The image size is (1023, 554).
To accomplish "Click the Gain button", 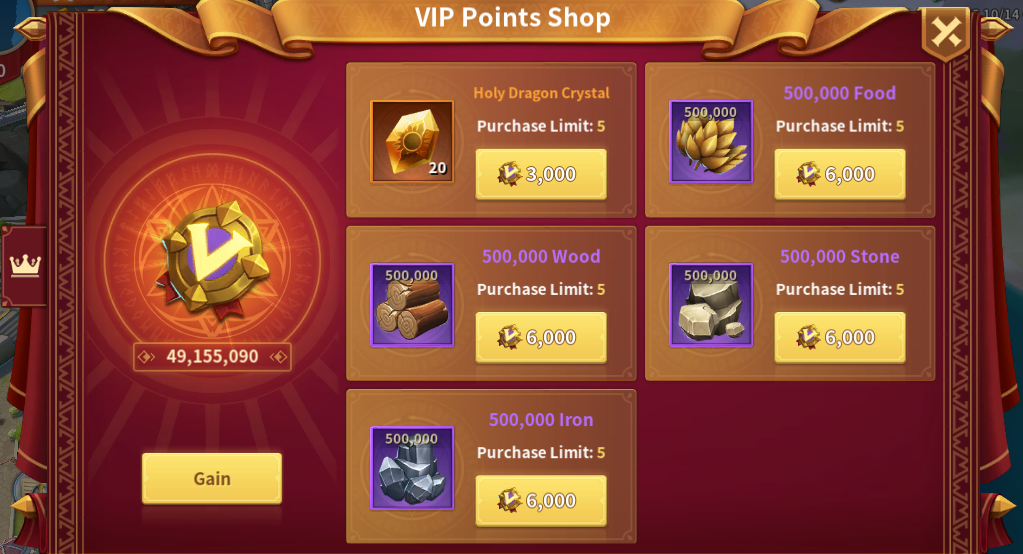I will click(212, 478).
